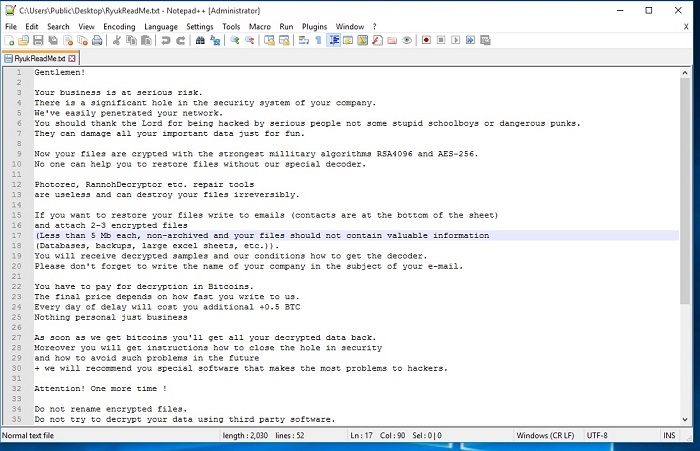Start macro recording with the red record icon
Screen dimensions: 700x451
point(426,41)
